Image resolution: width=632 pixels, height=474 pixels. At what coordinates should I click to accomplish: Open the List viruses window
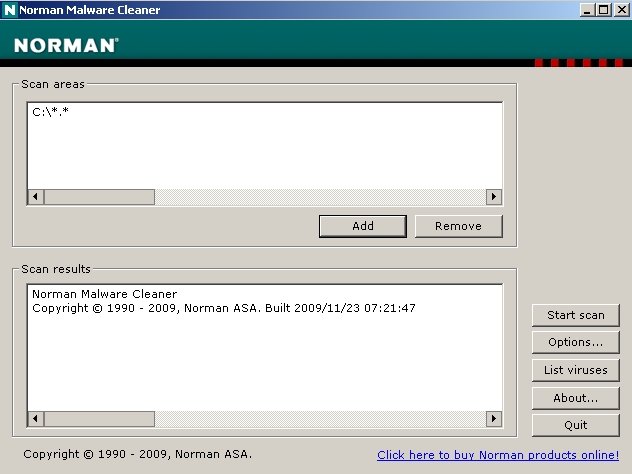pyautogui.click(x=576, y=370)
